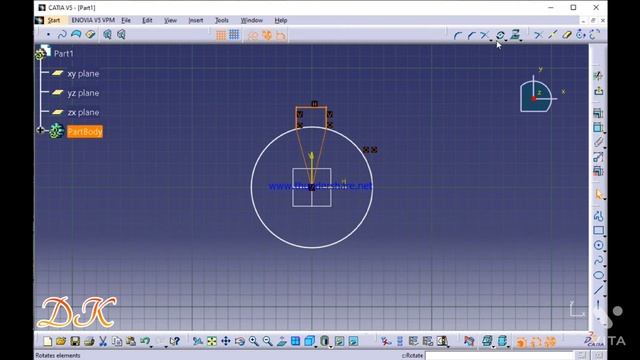Image resolution: width=640 pixels, height=360 pixels.
Task: Select the Spline tool
Action: 598,260
